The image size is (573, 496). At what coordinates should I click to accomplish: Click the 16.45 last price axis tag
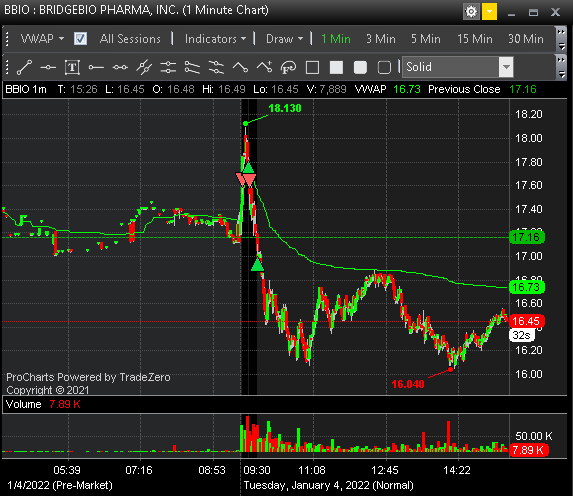(526, 321)
